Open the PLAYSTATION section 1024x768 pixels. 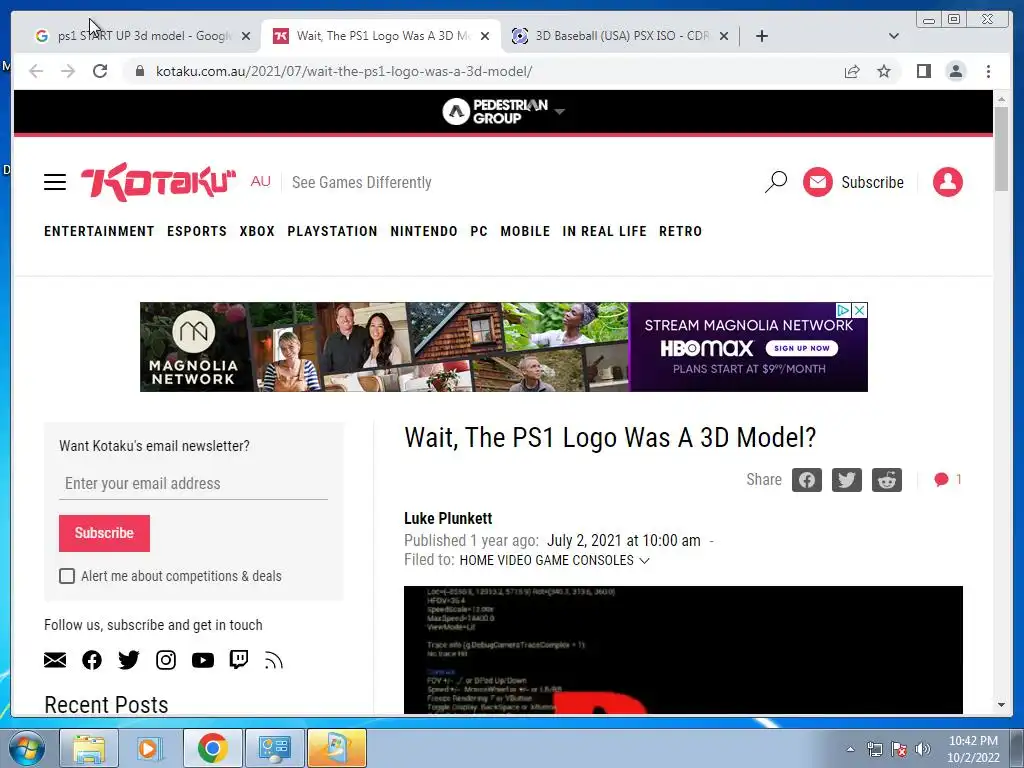[332, 231]
